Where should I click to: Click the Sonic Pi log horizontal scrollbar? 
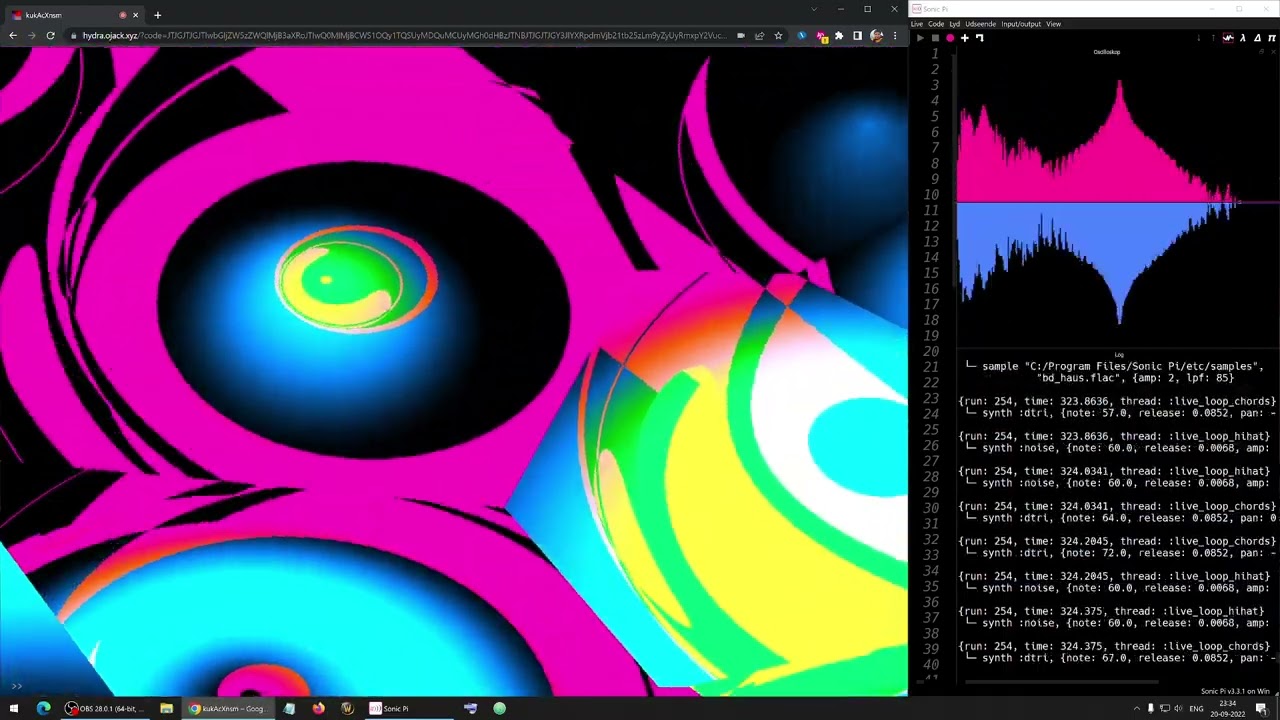coord(1062,683)
